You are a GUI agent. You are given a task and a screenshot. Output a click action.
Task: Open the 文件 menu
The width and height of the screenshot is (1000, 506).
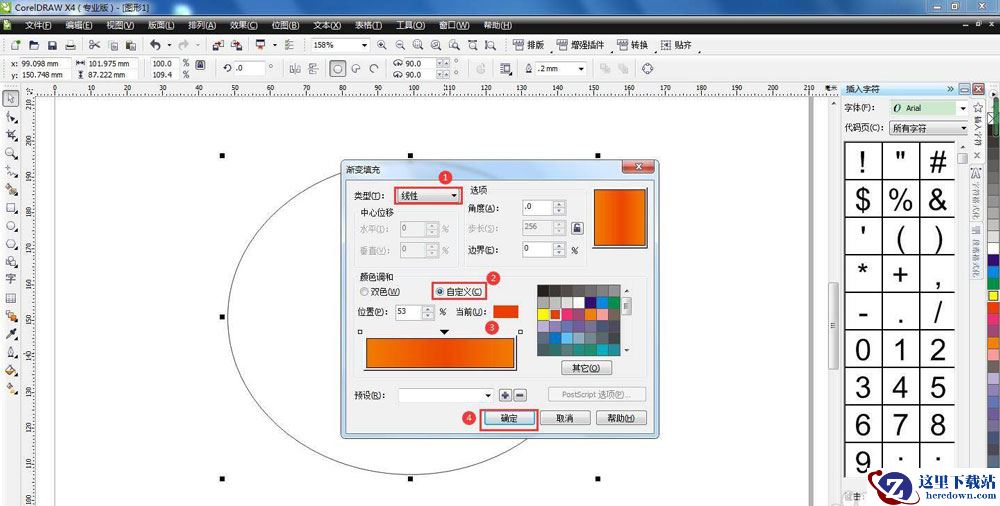click(x=38, y=26)
